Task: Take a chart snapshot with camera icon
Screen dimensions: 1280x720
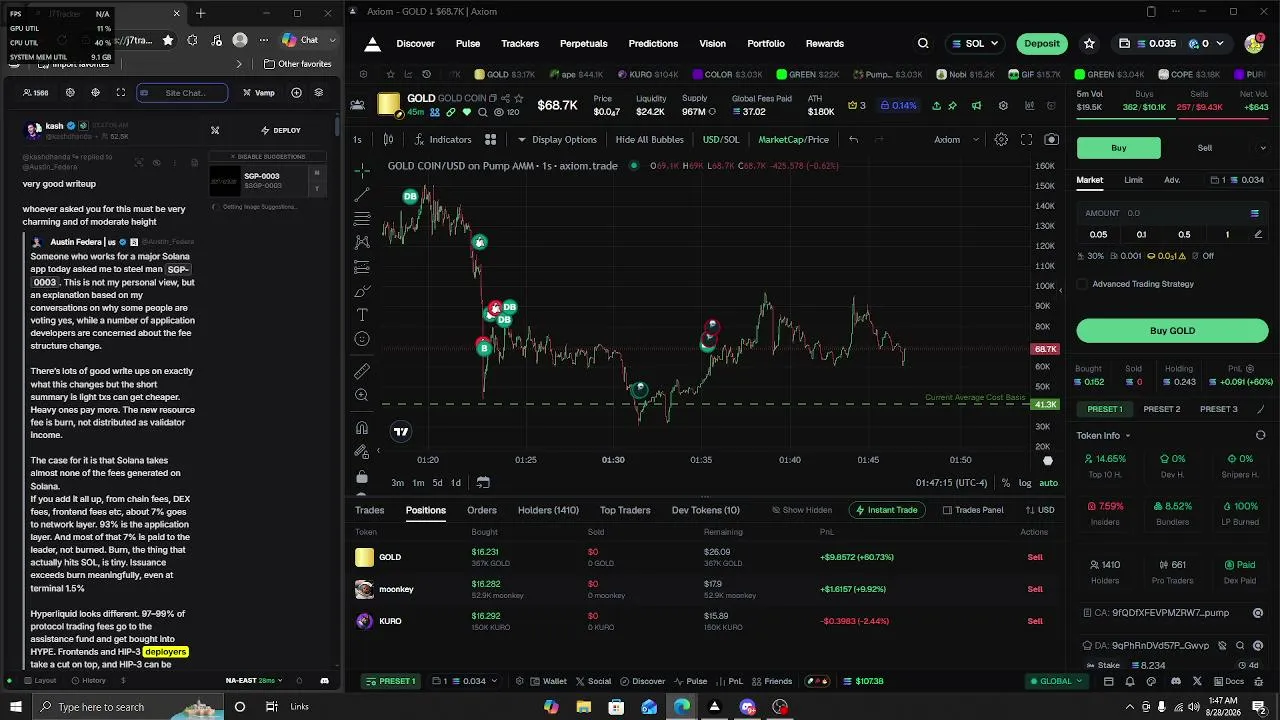Action: [x=1051, y=140]
